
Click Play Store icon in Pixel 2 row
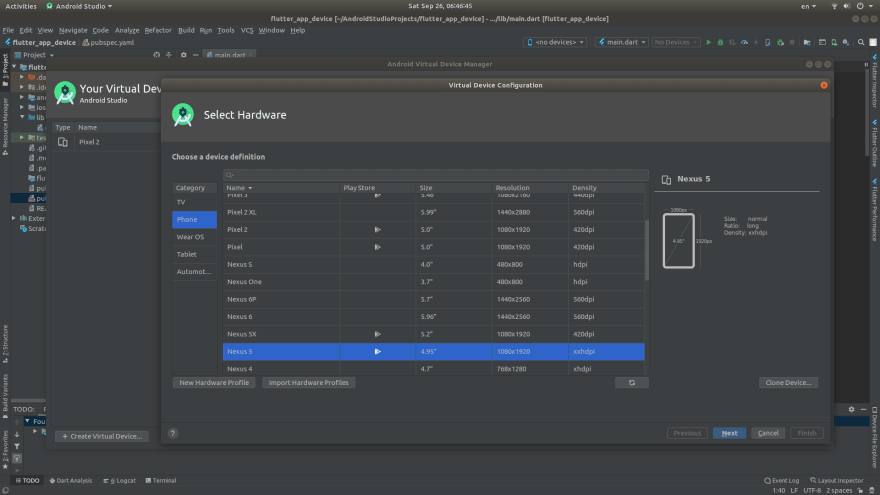point(377,230)
